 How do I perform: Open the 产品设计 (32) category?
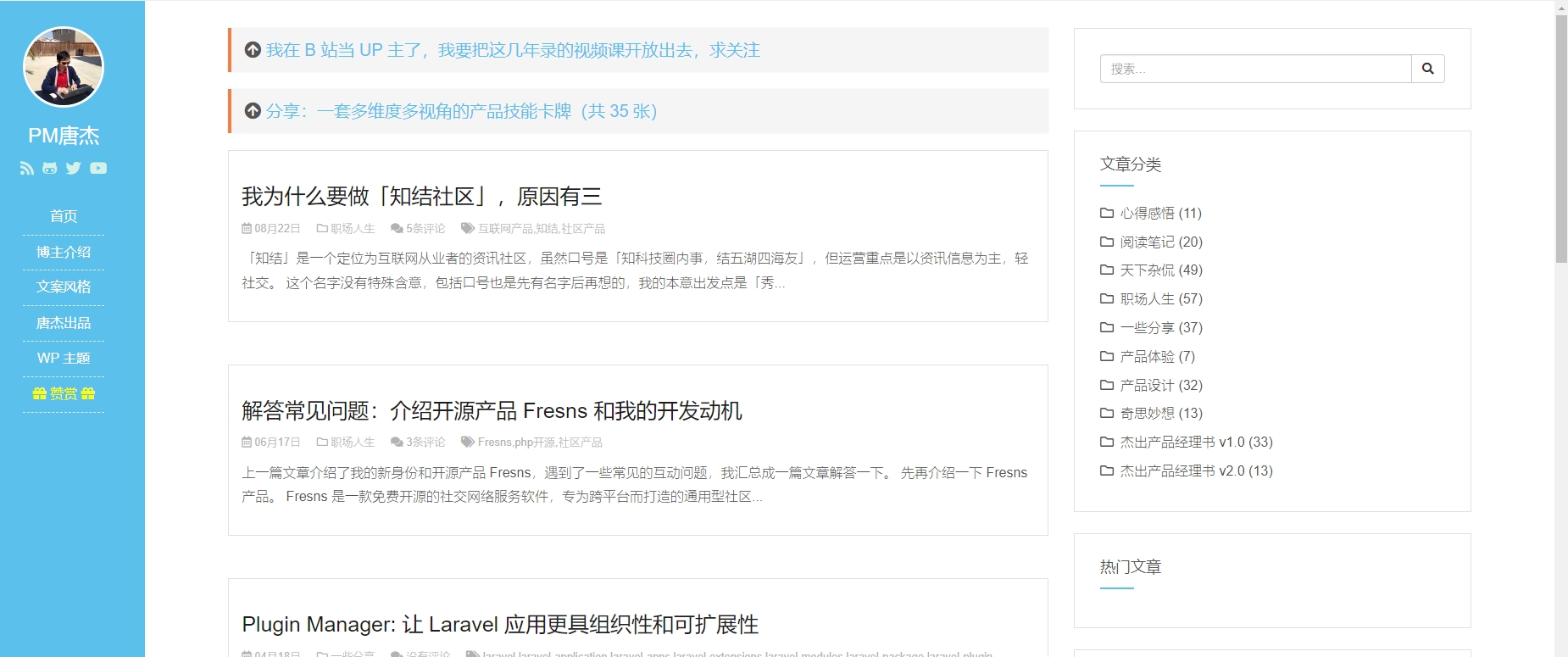pos(1161,385)
